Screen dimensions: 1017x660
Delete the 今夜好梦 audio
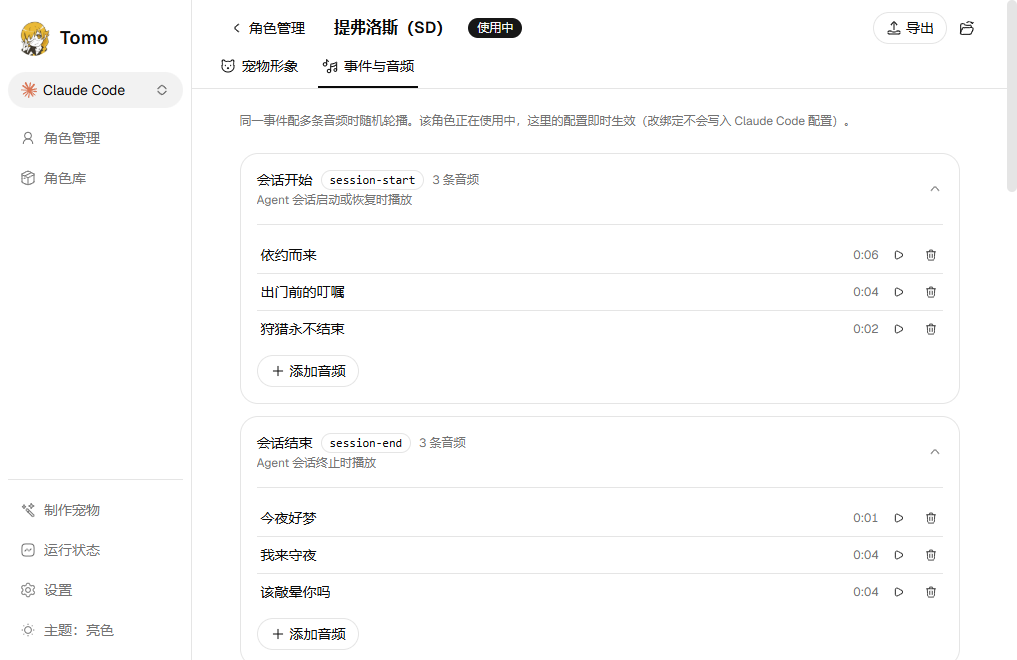[x=931, y=518]
